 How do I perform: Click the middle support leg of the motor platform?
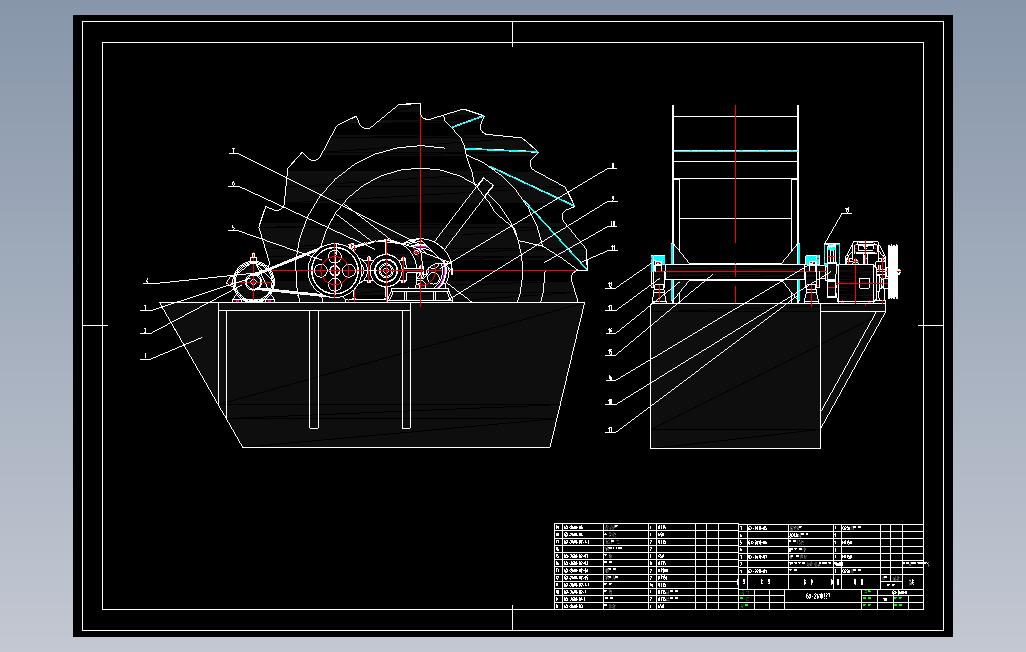(314, 370)
